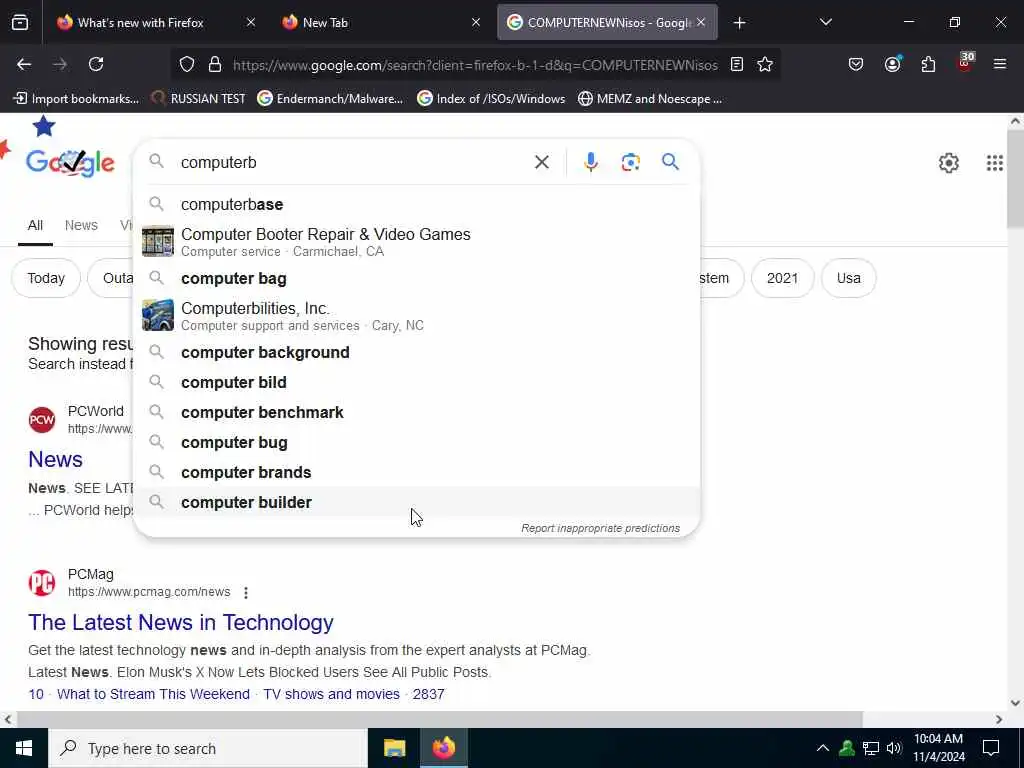This screenshot has height=768, width=1024.
Task: Select the computerbase suggestion
Action: coord(417,204)
